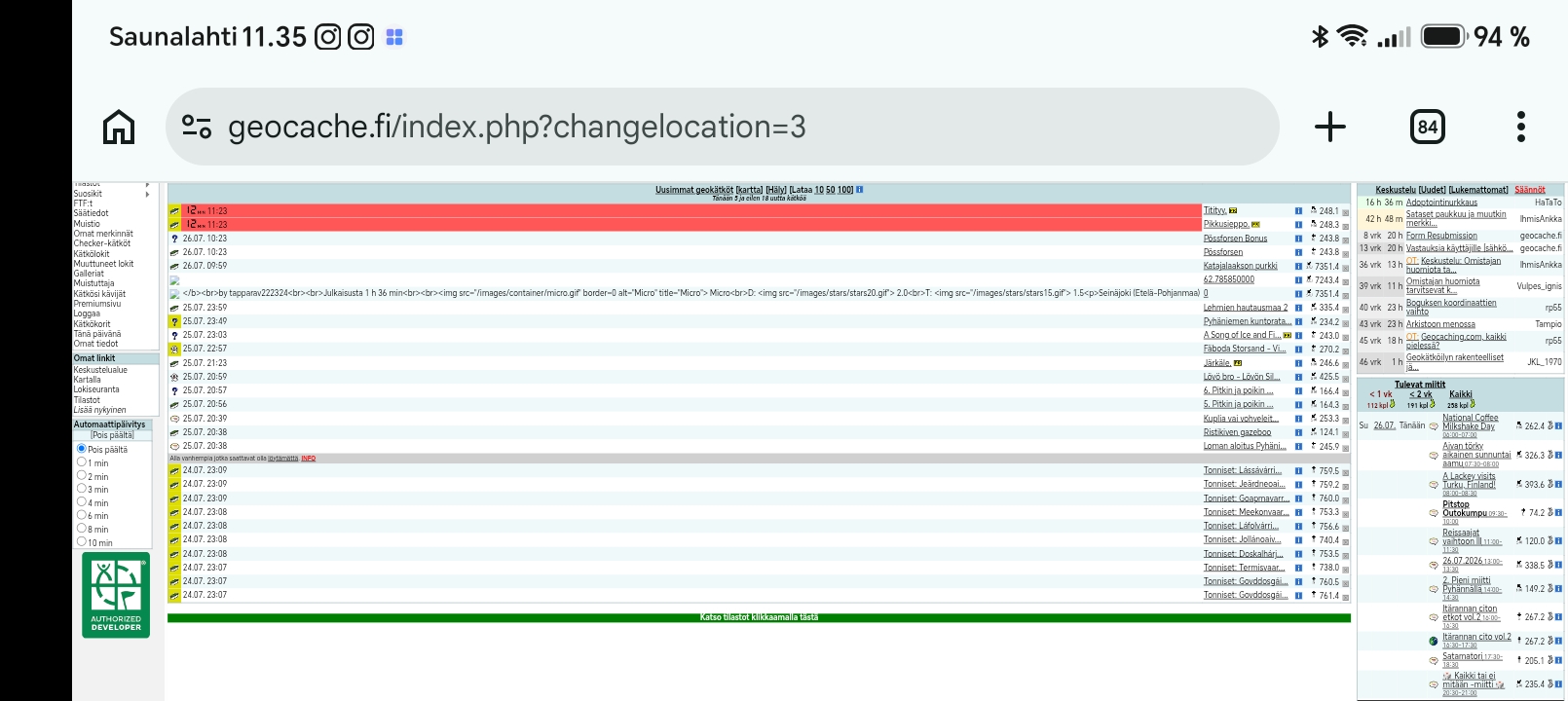Open the browser three-dot menu
1568x701 pixels.
tap(1521, 127)
